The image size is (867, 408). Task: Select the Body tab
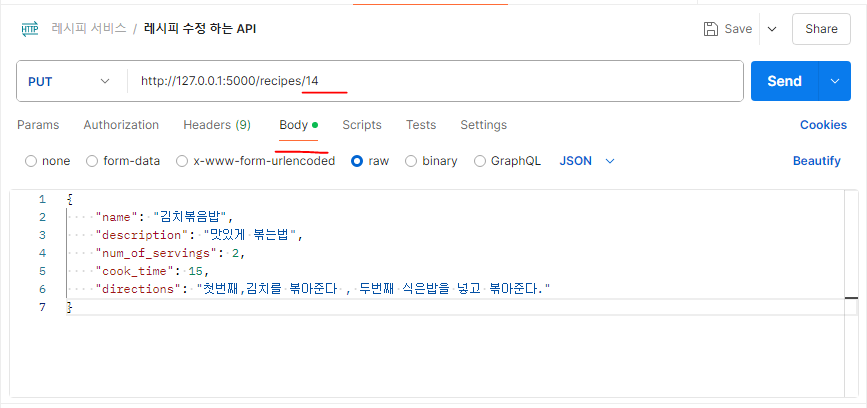click(x=299, y=125)
